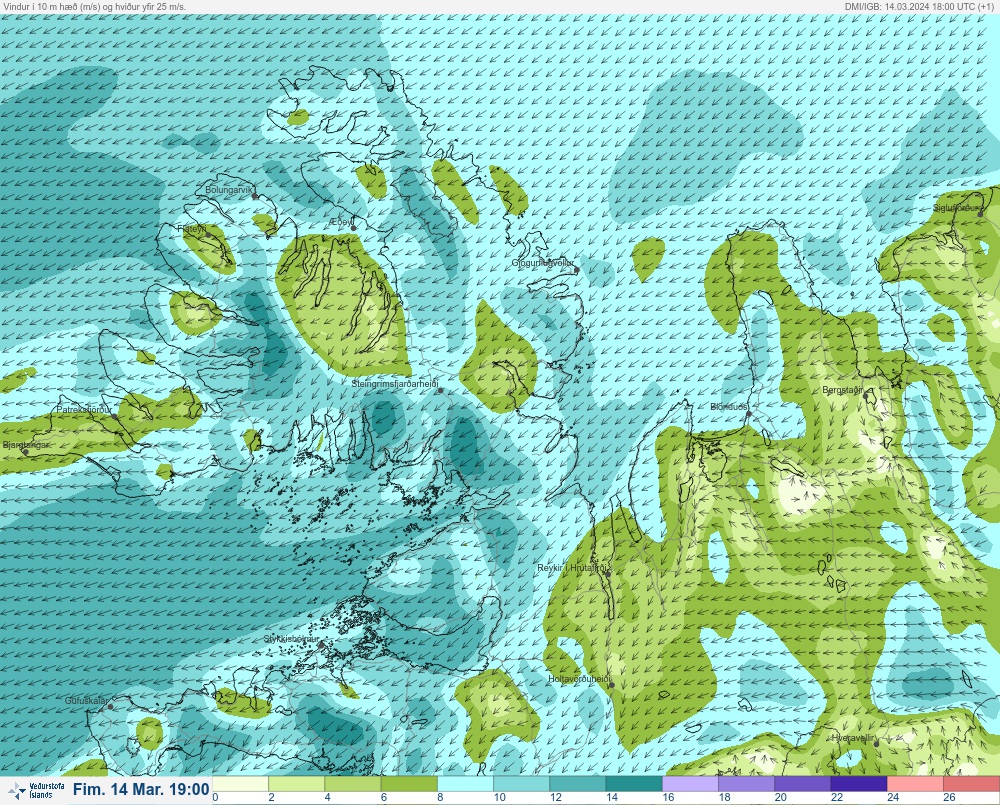Click the Holtavörðuheiði station label
Screen dimensions: 1000x805
(x=580, y=679)
